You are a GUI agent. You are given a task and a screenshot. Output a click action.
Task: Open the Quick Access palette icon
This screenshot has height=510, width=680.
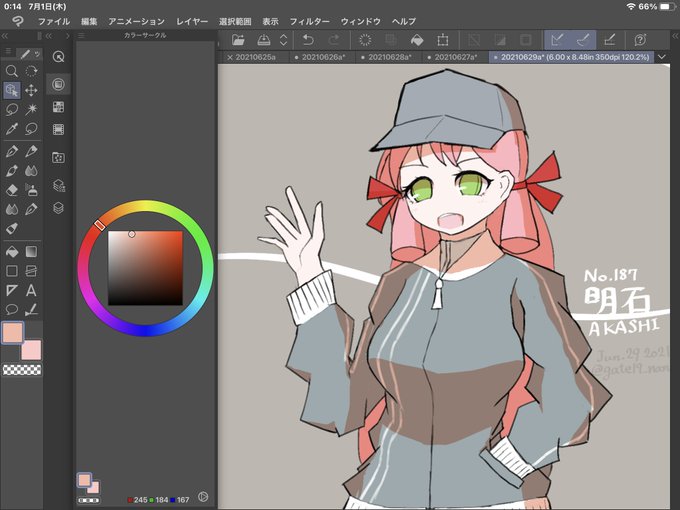(x=58, y=56)
